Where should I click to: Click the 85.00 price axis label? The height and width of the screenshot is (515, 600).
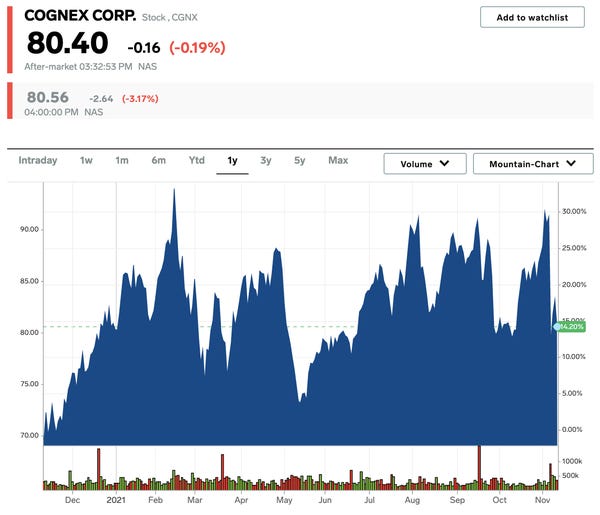click(29, 281)
